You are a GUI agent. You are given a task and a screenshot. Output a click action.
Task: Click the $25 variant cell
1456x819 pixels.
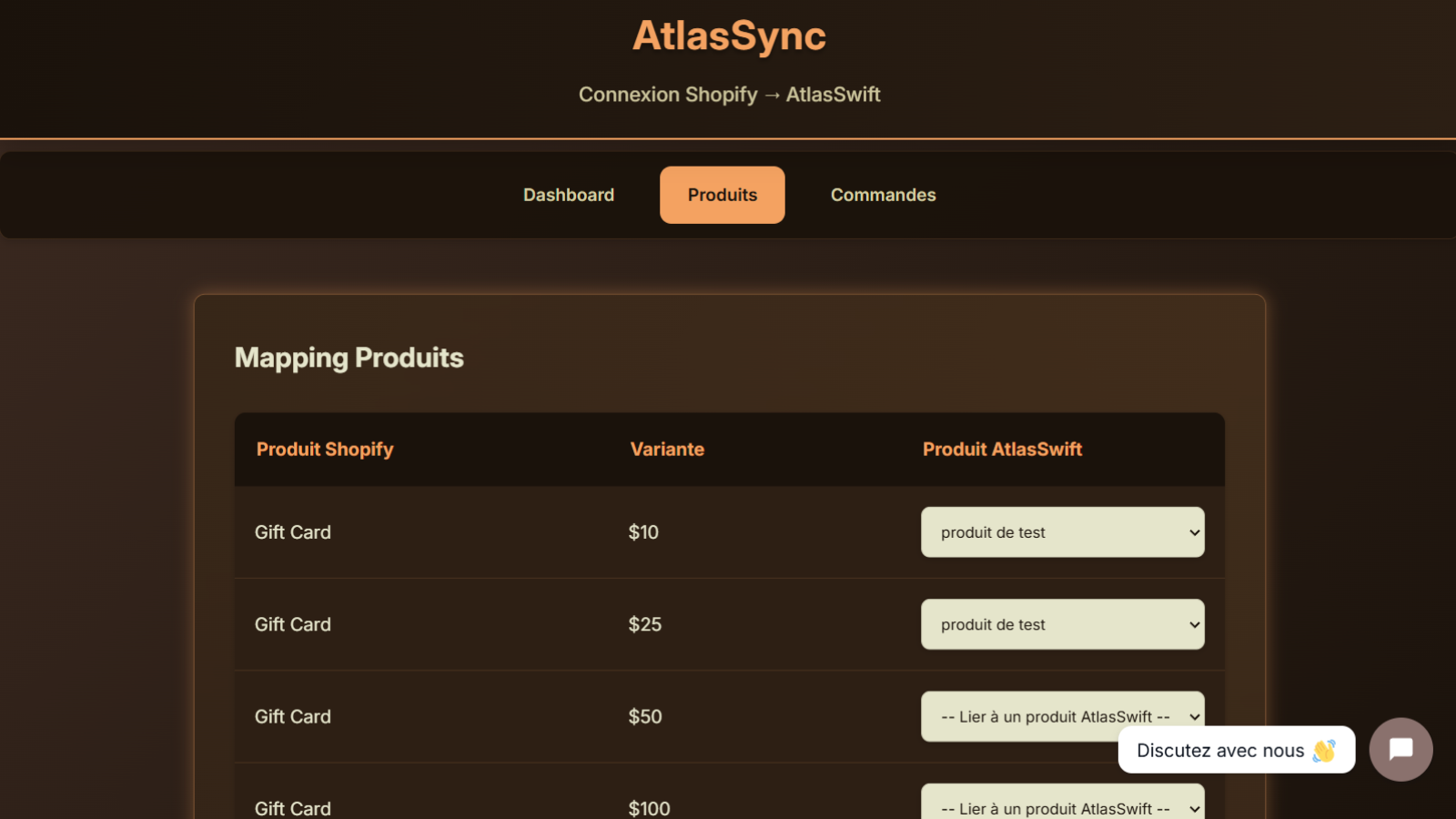tap(644, 624)
